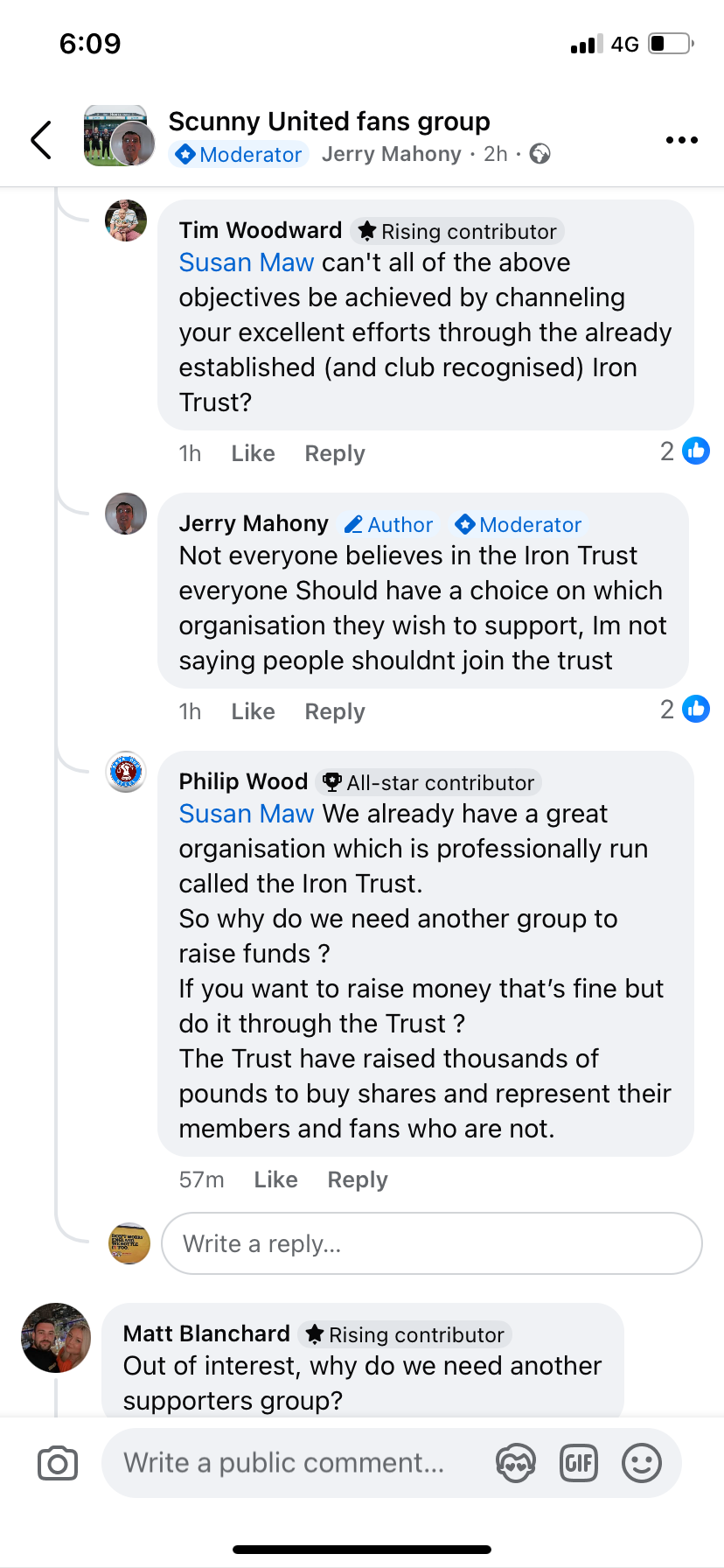Open Matt Blanchard's profile picture
The image size is (724, 1568).
56,1338
